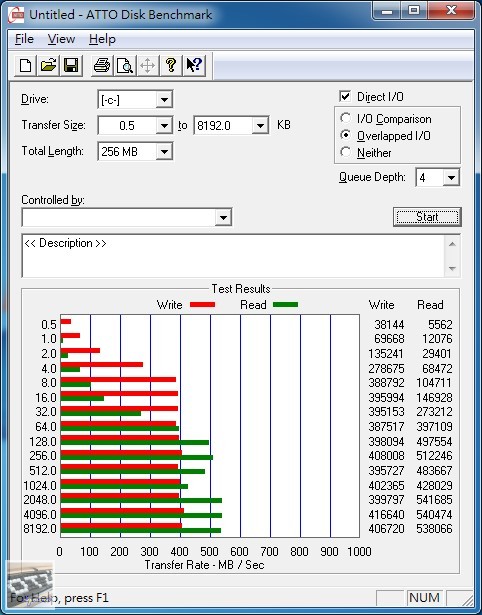
Task: Expand the maximum Transfer Size 8192.0 dropdown
Action: pyautogui.click(x=260, y=126)
